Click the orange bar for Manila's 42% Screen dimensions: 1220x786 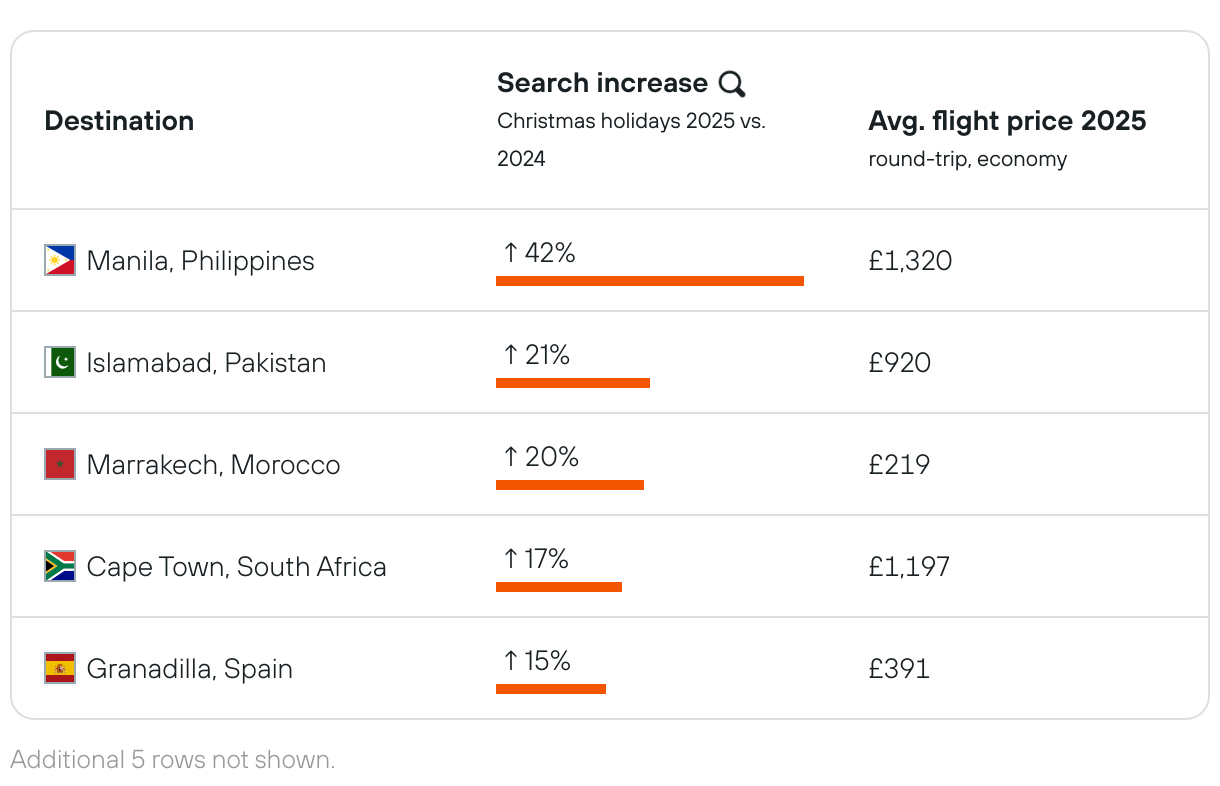click(650, 281)
